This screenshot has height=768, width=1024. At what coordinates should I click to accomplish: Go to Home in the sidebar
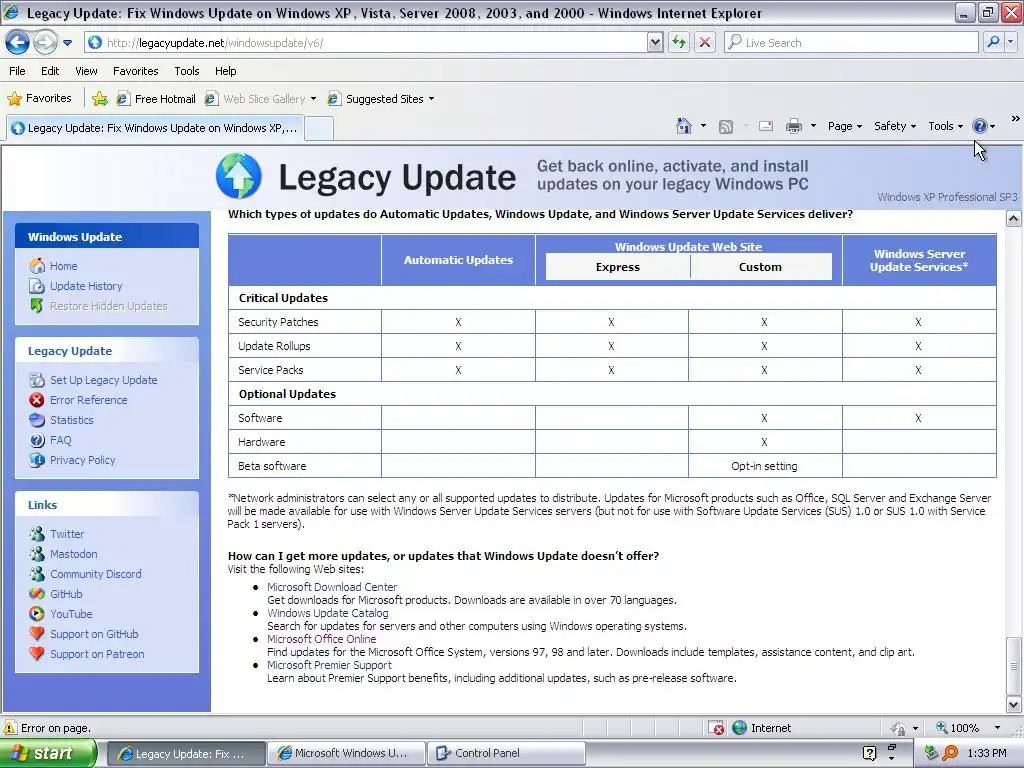63,266
